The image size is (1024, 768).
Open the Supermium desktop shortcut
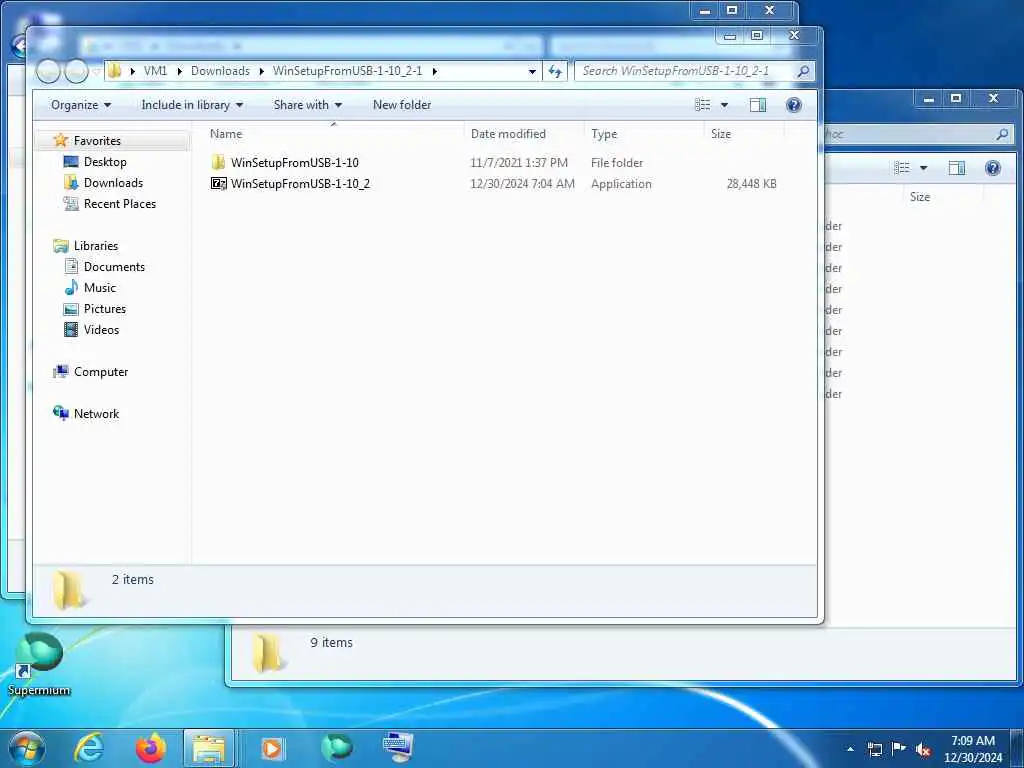coord(39,664)
